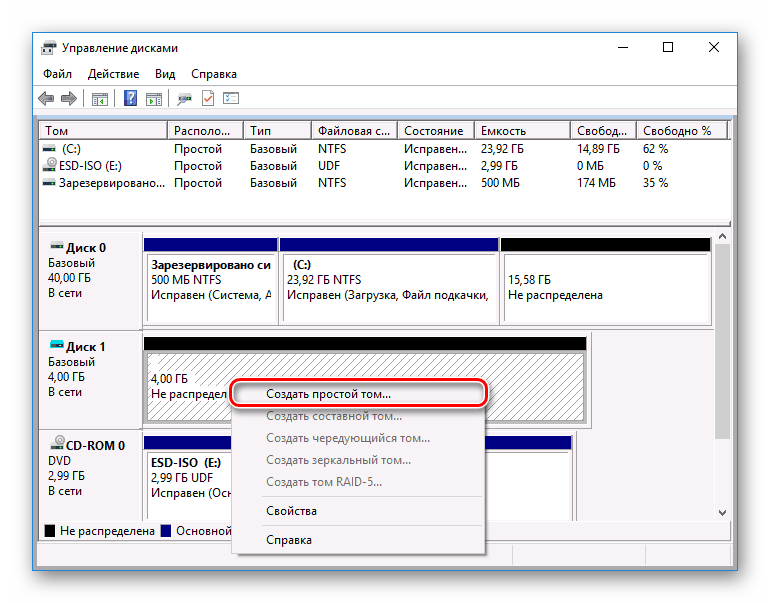Click the blue Основной legend swatch

pyautogui.click(x=166, y=531)
